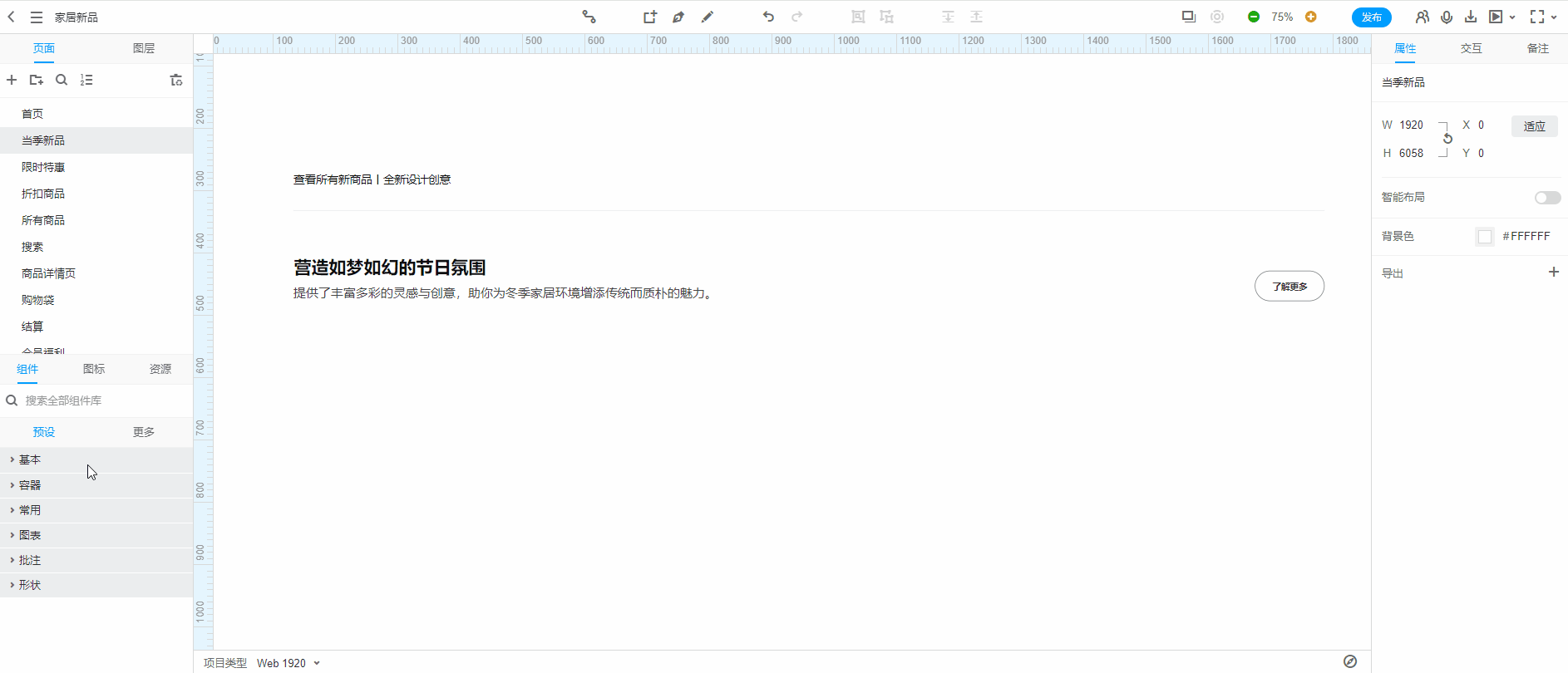
Task: Click the white background color swatch
Action: click(x=1485, y=237)
